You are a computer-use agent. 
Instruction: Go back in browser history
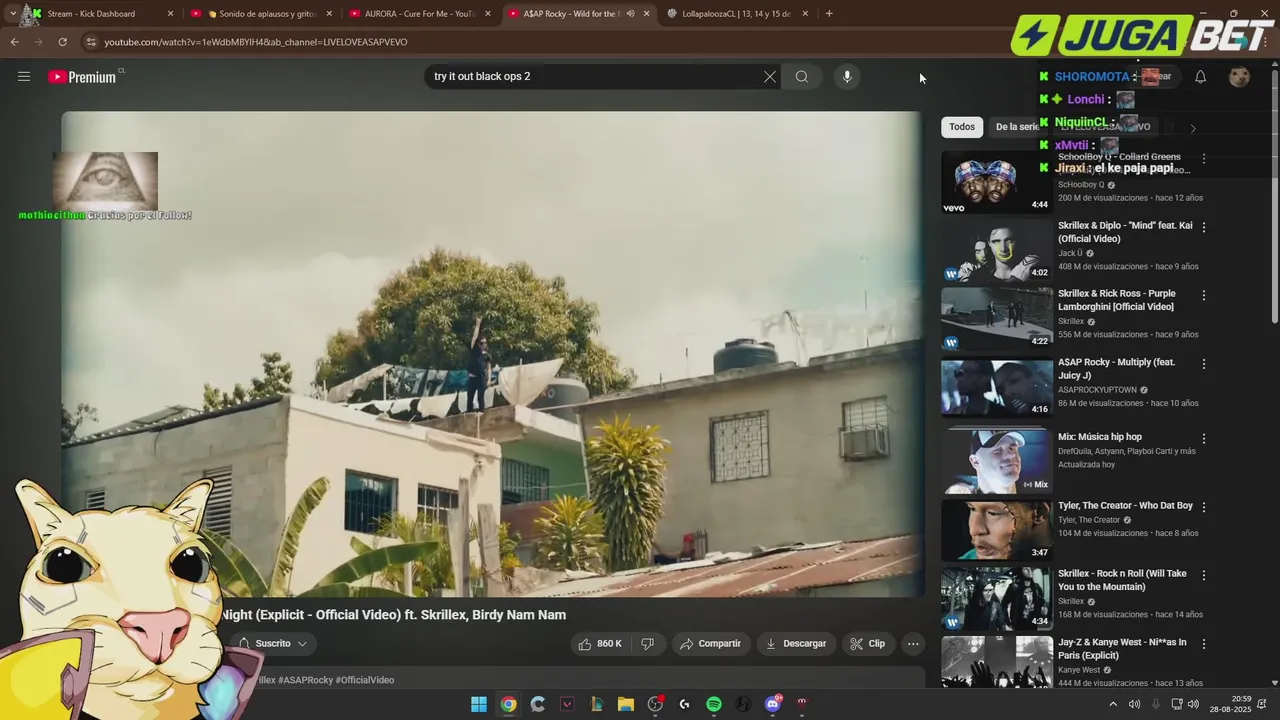coord(14,42)
